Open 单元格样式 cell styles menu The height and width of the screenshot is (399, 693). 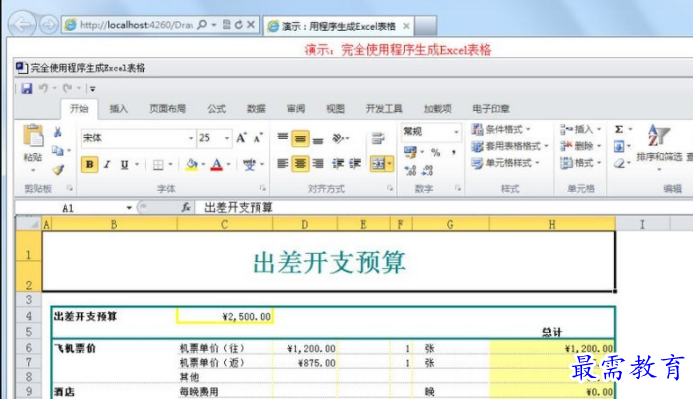coord(505,163)
